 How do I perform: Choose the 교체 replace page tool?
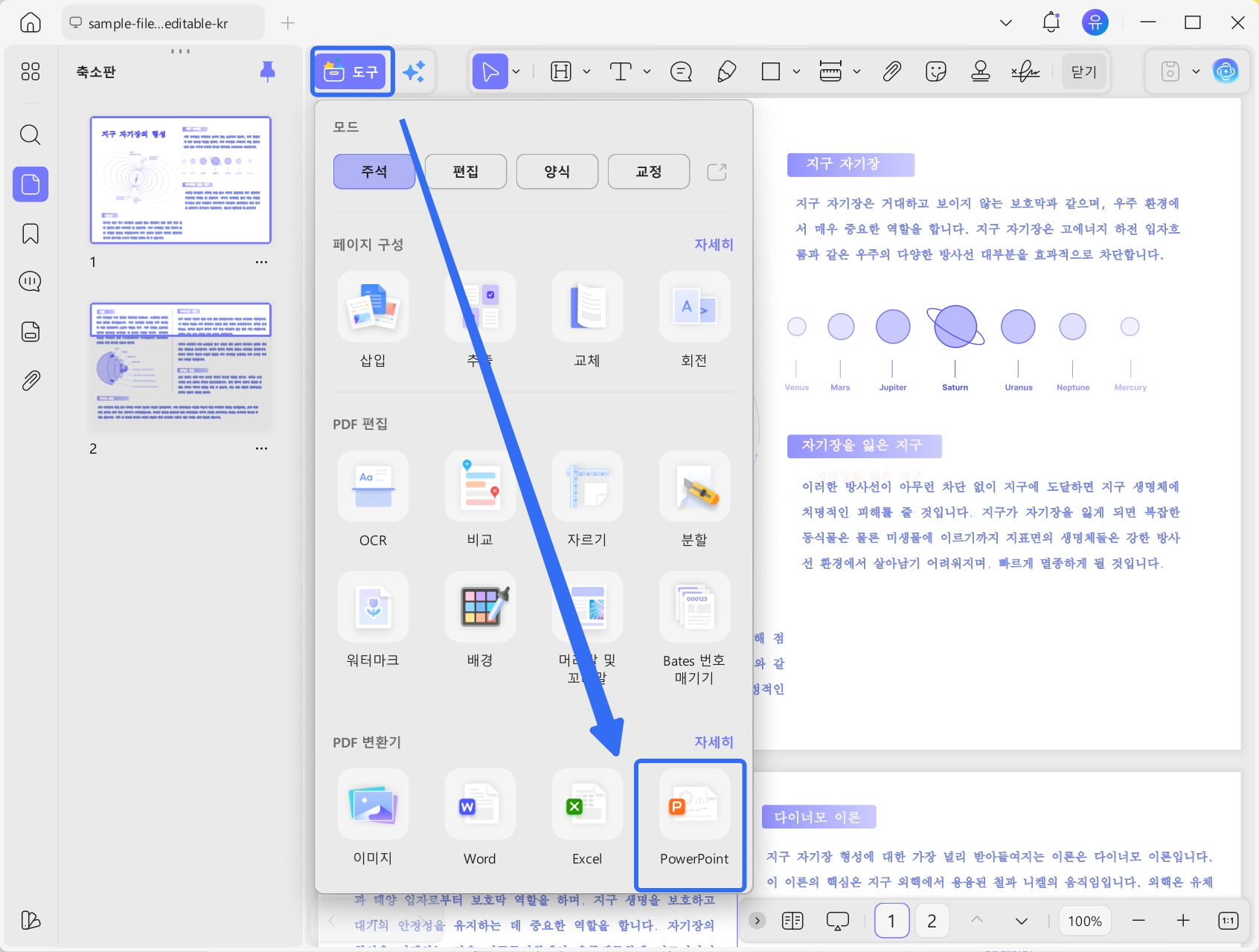(587, 321)
